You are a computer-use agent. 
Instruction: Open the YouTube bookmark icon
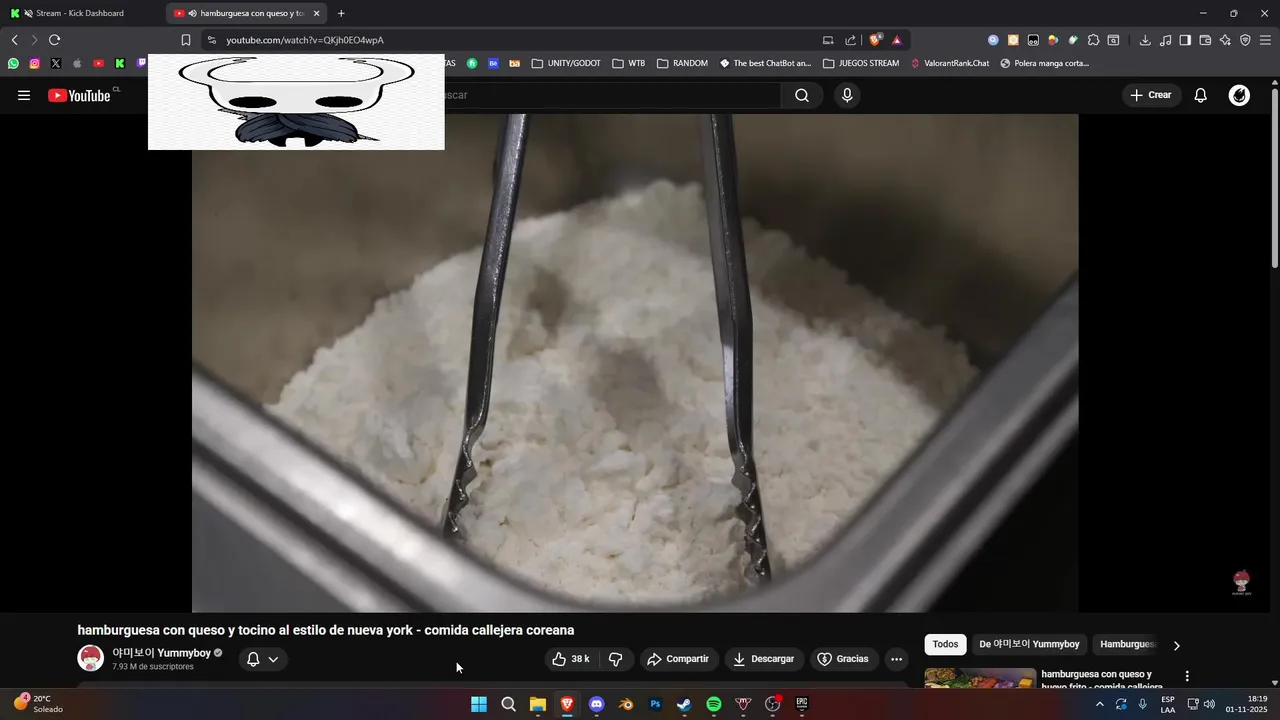point(98,63)
